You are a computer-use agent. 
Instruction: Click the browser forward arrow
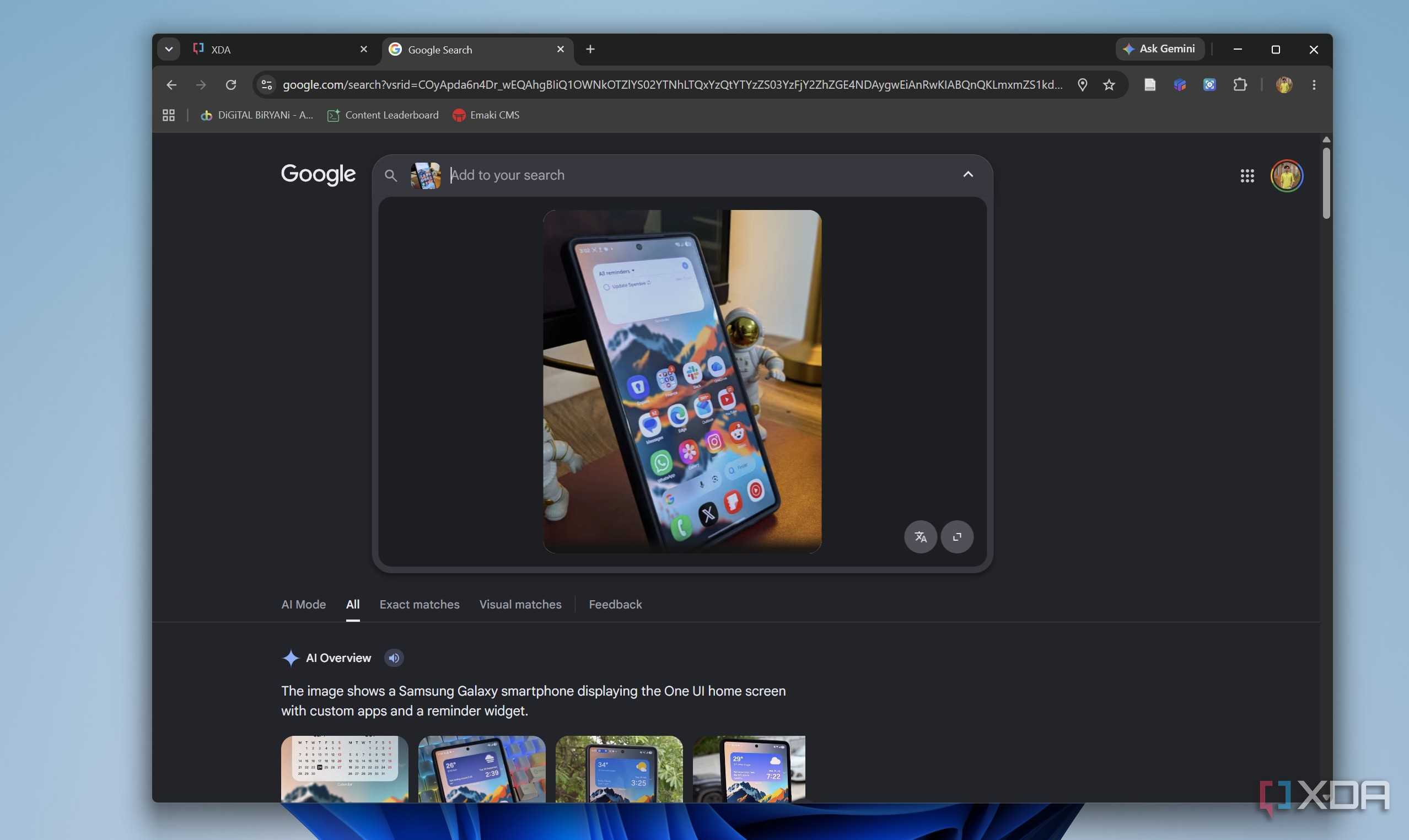coord(201,85)
